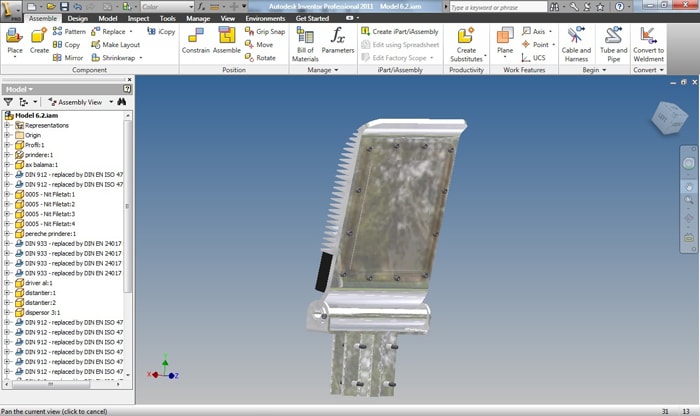Click the Grip Snap button
This screenshot has width=700, height=416.
point(263,32)
